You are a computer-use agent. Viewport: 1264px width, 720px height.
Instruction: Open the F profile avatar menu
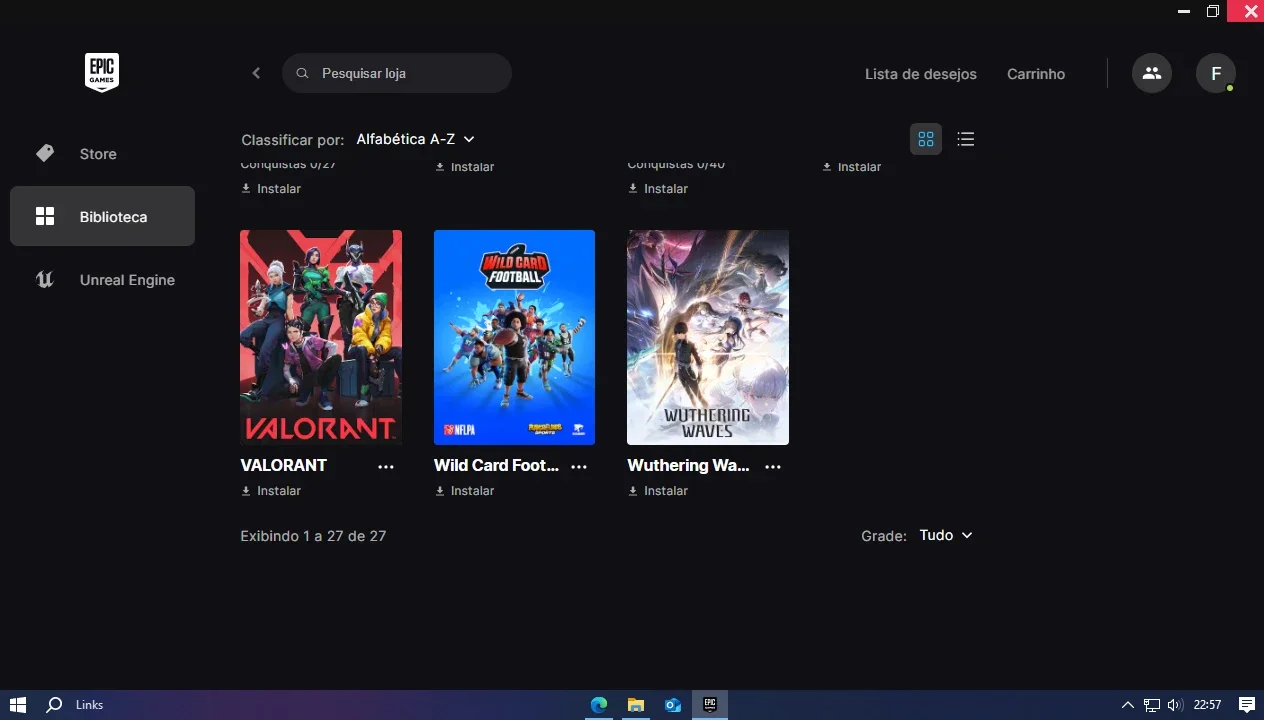(1216, 73)
